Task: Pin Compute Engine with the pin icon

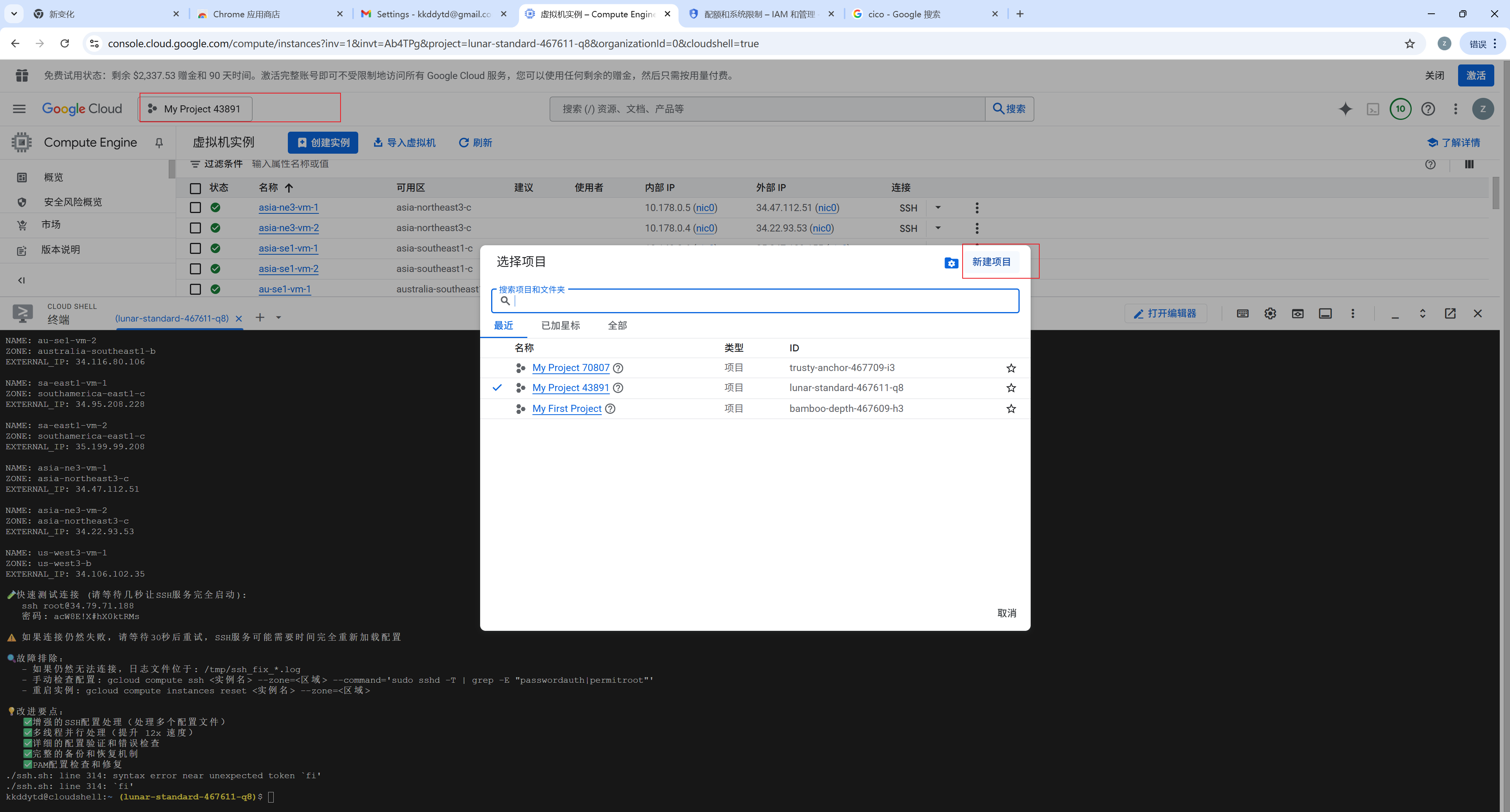Action: coord(159,143)
